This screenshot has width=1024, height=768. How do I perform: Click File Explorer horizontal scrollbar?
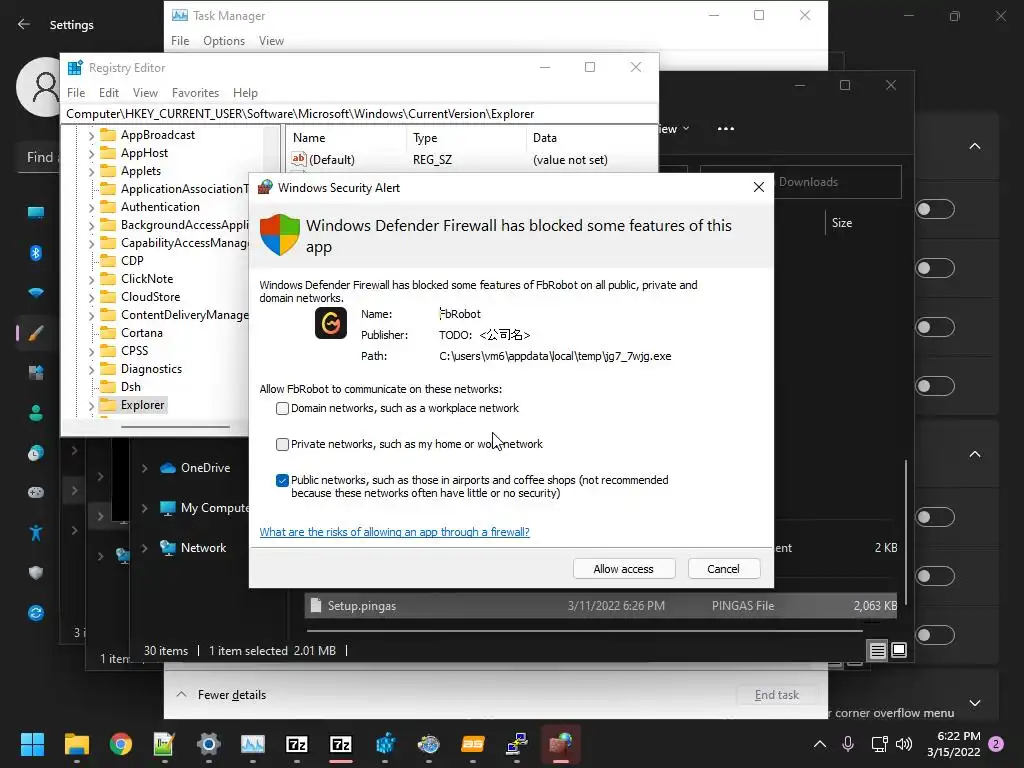click(x=584, y=632)
